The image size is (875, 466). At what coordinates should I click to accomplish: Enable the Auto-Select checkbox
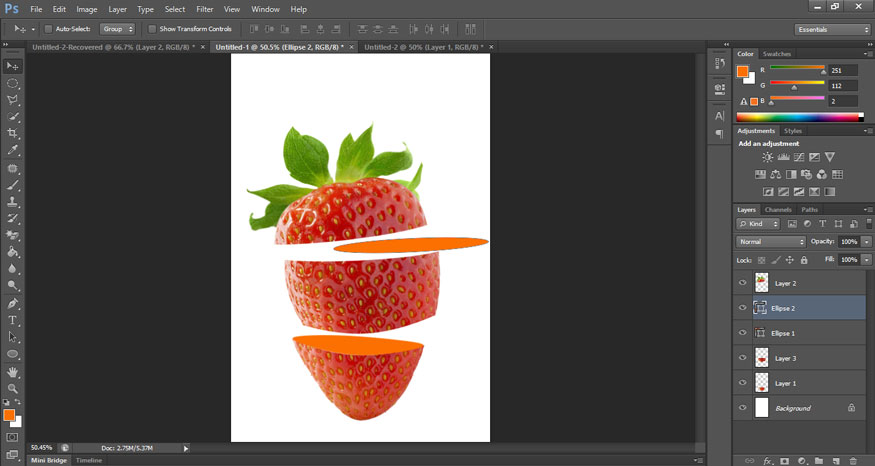[x=49, y=29]
